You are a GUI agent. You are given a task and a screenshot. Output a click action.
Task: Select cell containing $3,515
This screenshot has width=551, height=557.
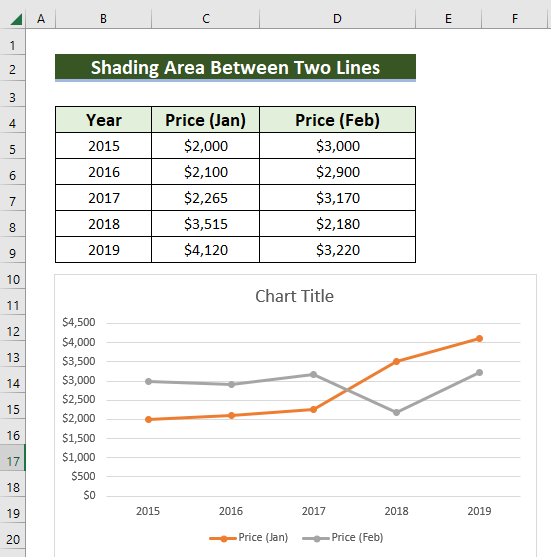(205, 224)
